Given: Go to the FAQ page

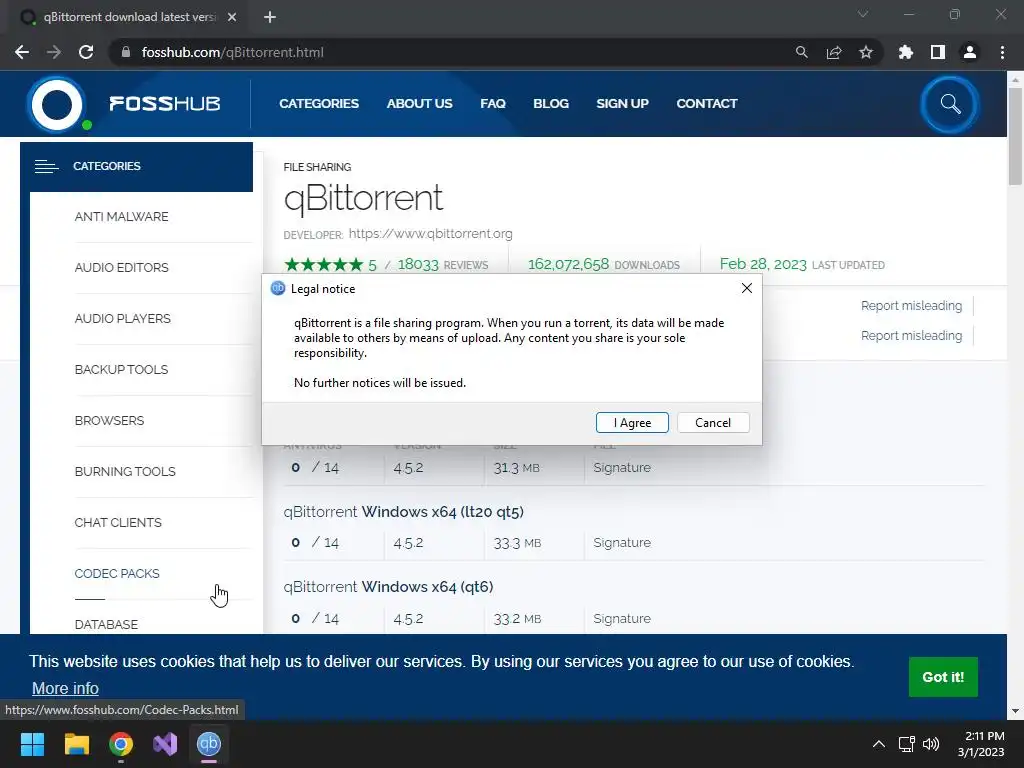Looking at the screenshot, I should pyautogui.click(x=493, y=104).
